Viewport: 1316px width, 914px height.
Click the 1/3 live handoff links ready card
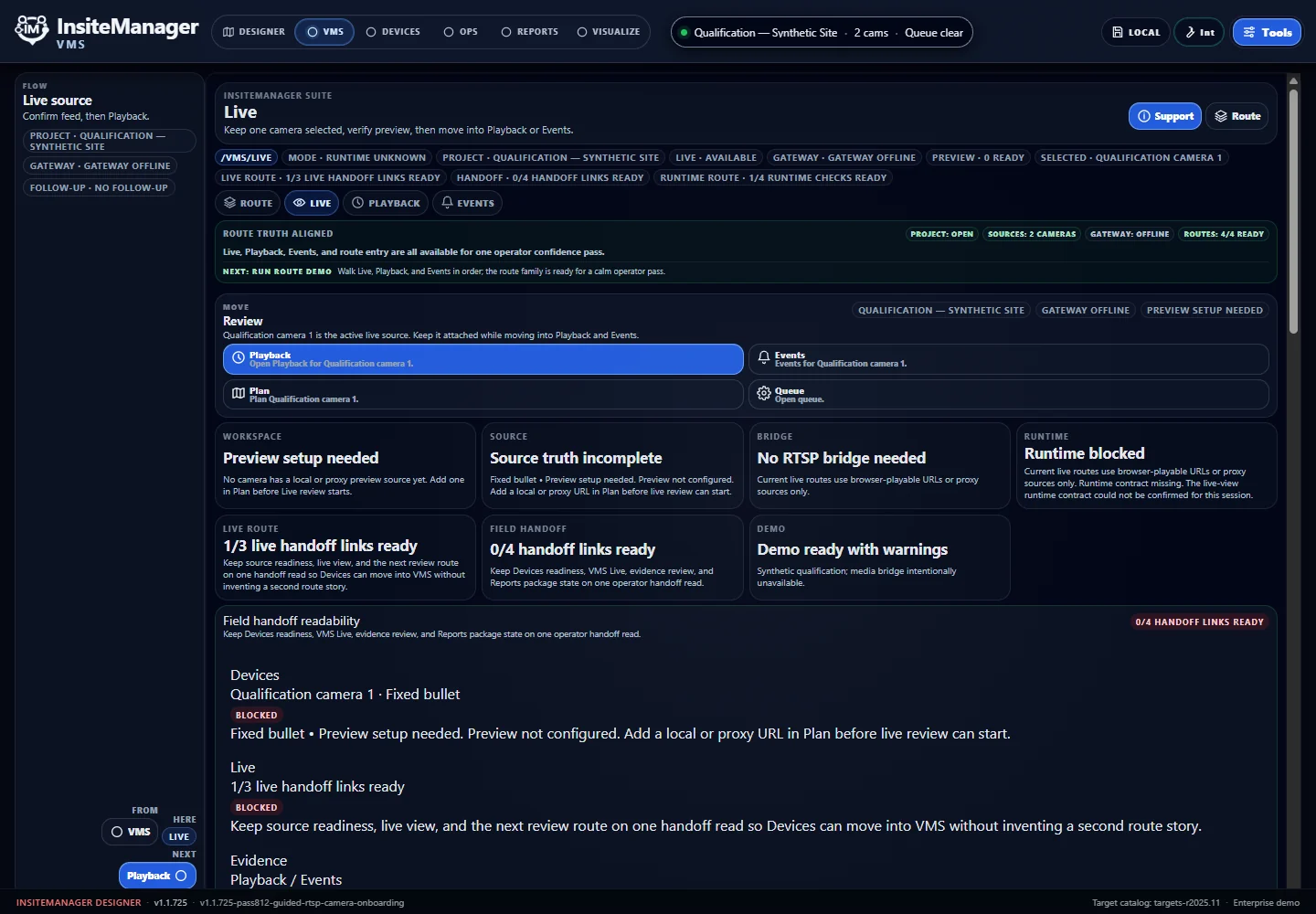pyautogui.click(x=345, y=558)
